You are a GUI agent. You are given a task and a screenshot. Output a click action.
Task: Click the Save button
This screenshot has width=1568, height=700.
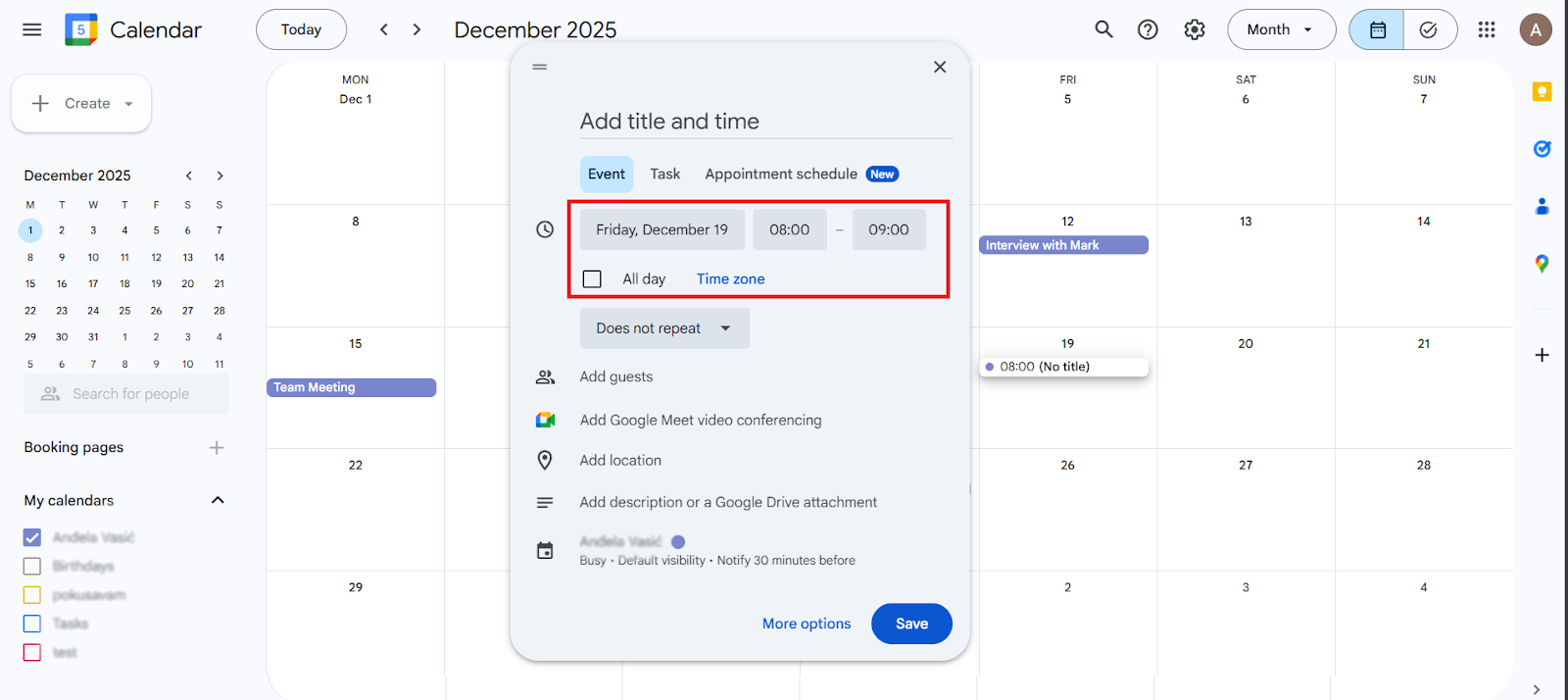(x=910, y=624)
